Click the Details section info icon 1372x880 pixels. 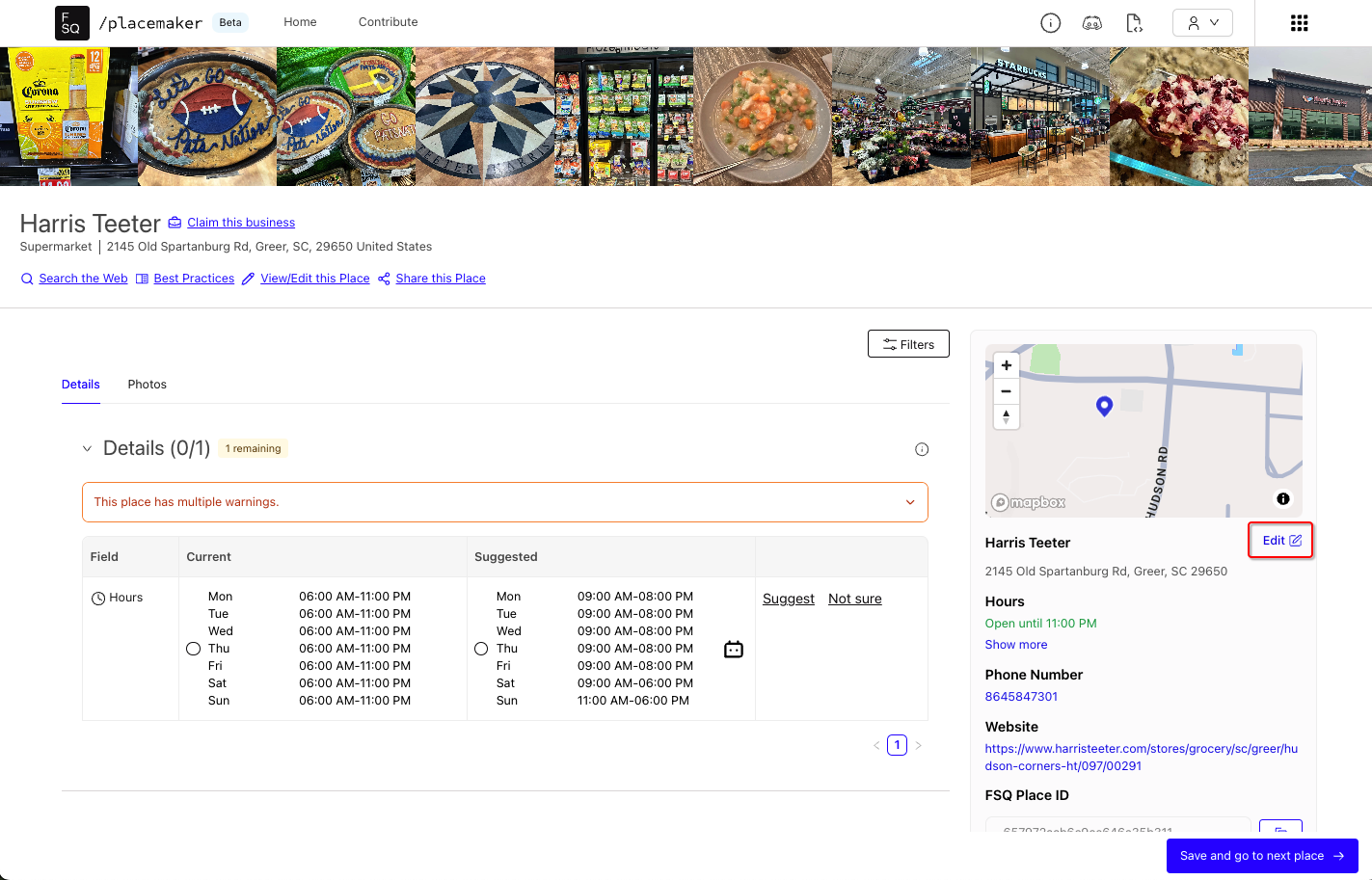click(x=922, y=449)
